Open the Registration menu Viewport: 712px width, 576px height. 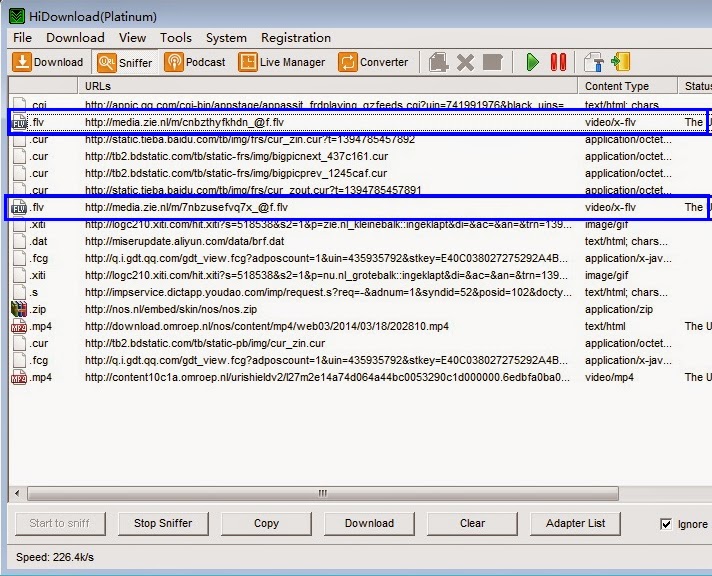pos(296,38)
